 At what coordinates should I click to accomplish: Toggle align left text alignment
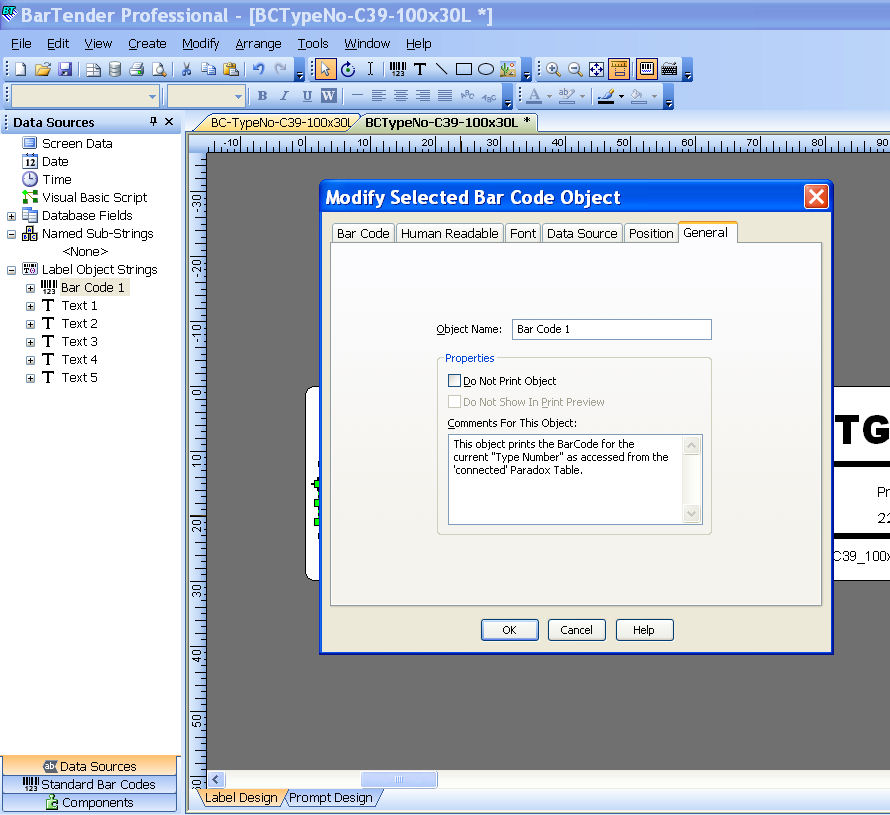(379, 96)
